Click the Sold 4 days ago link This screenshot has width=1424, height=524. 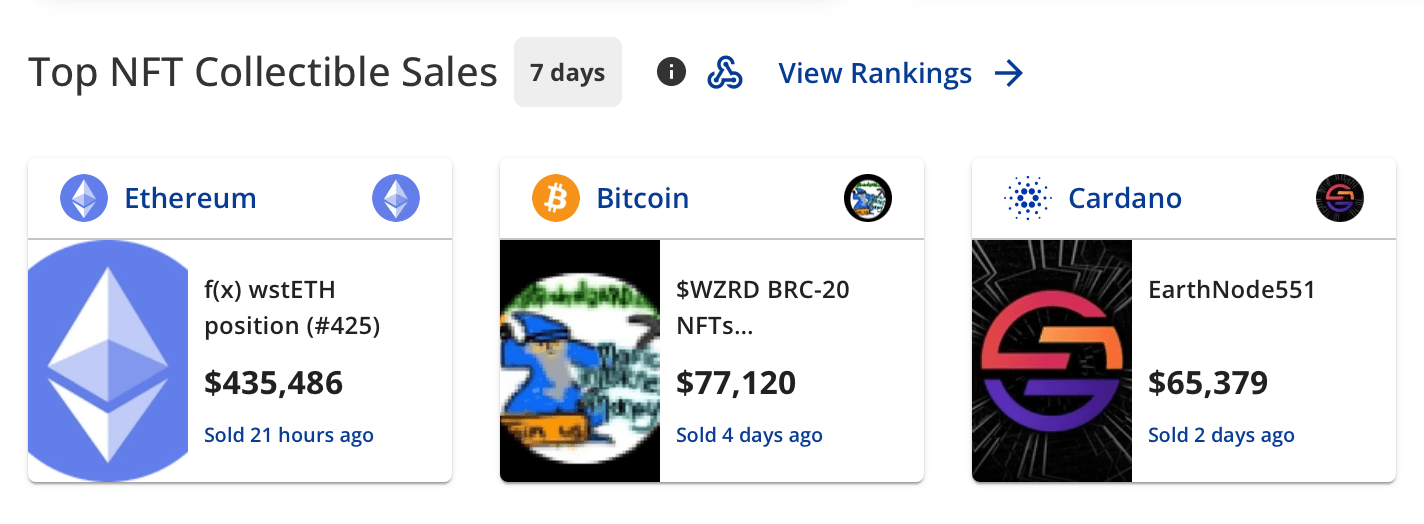pyautogui.click(x=749, y=435)
